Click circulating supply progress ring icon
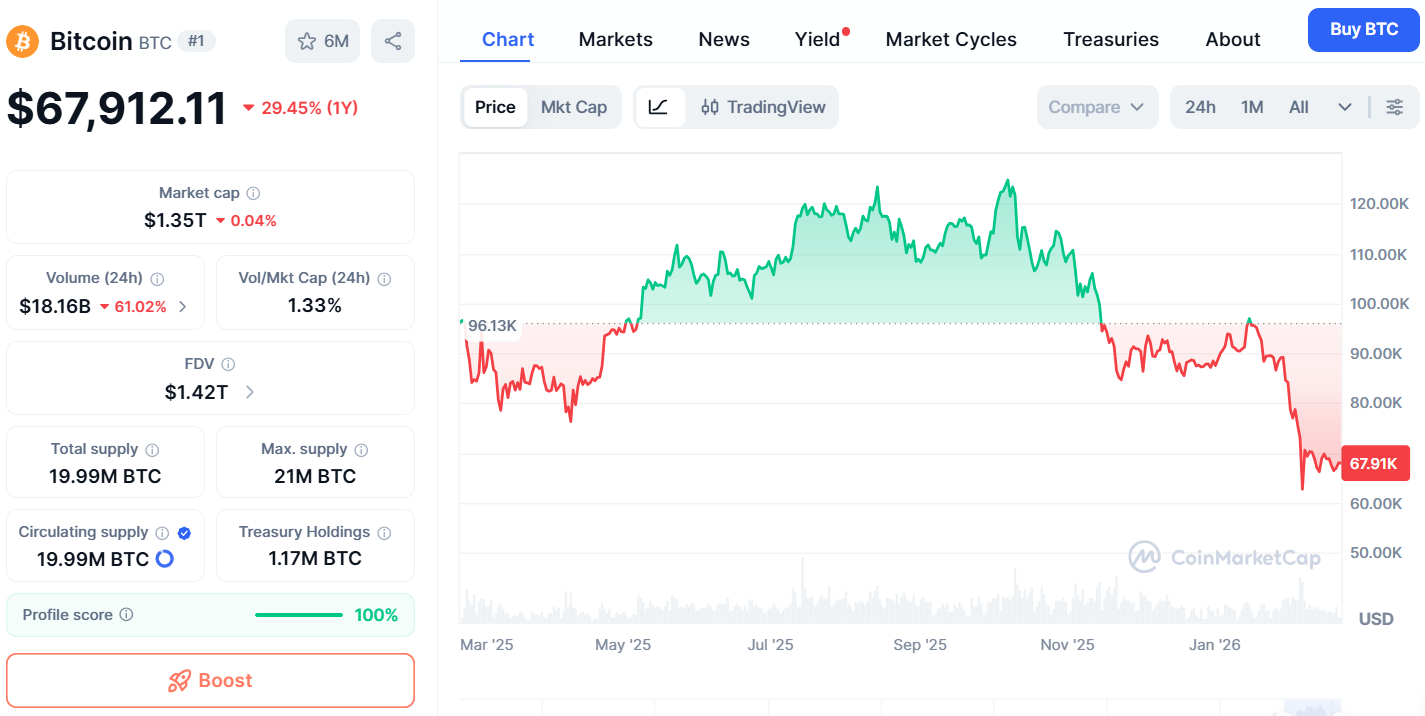1425x716 pixels. (x=165, y=558)
